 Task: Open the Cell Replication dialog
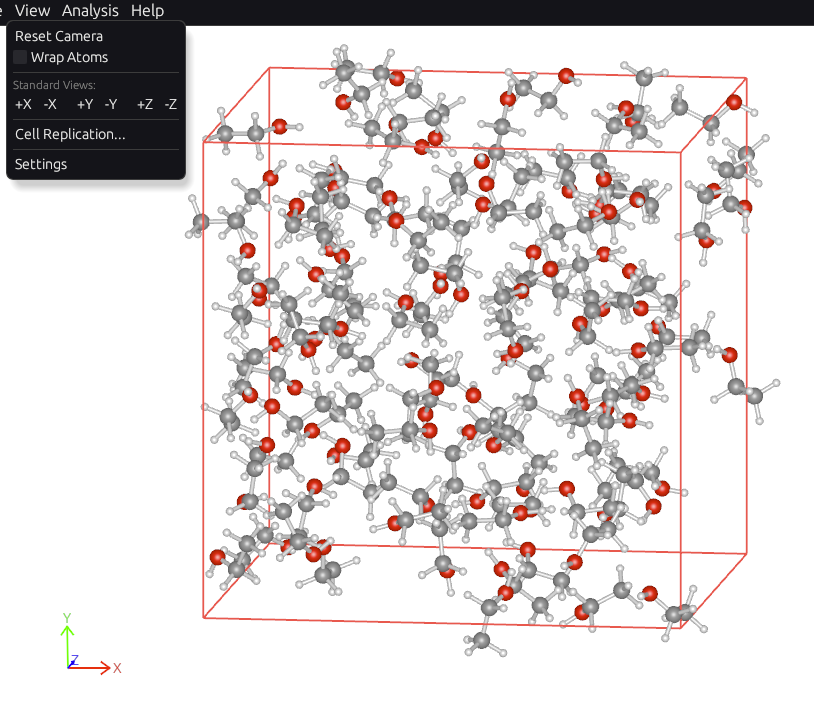[x=70, y=134]
